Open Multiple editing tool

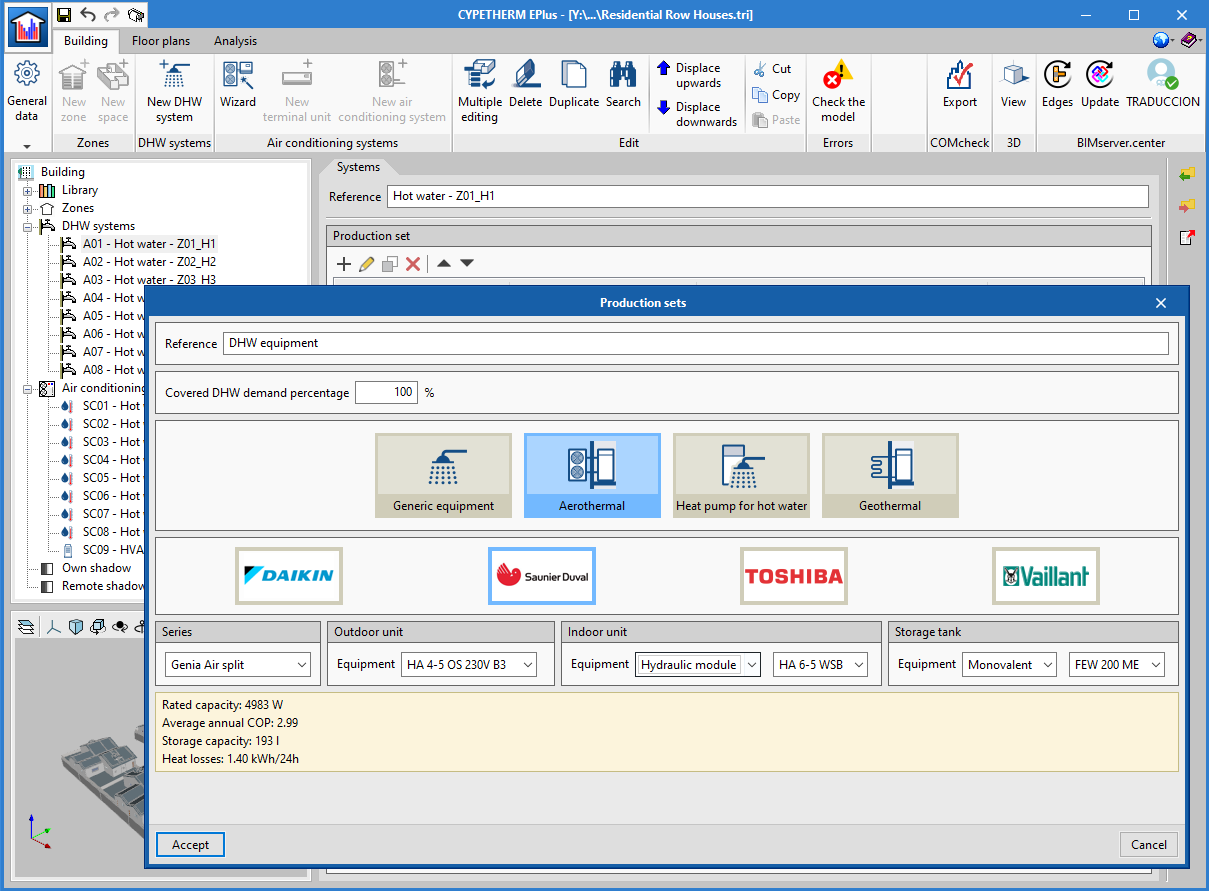480,92
